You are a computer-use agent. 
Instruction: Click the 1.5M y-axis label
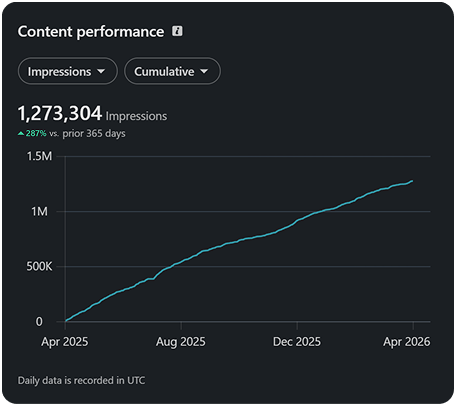pos(39,156)
